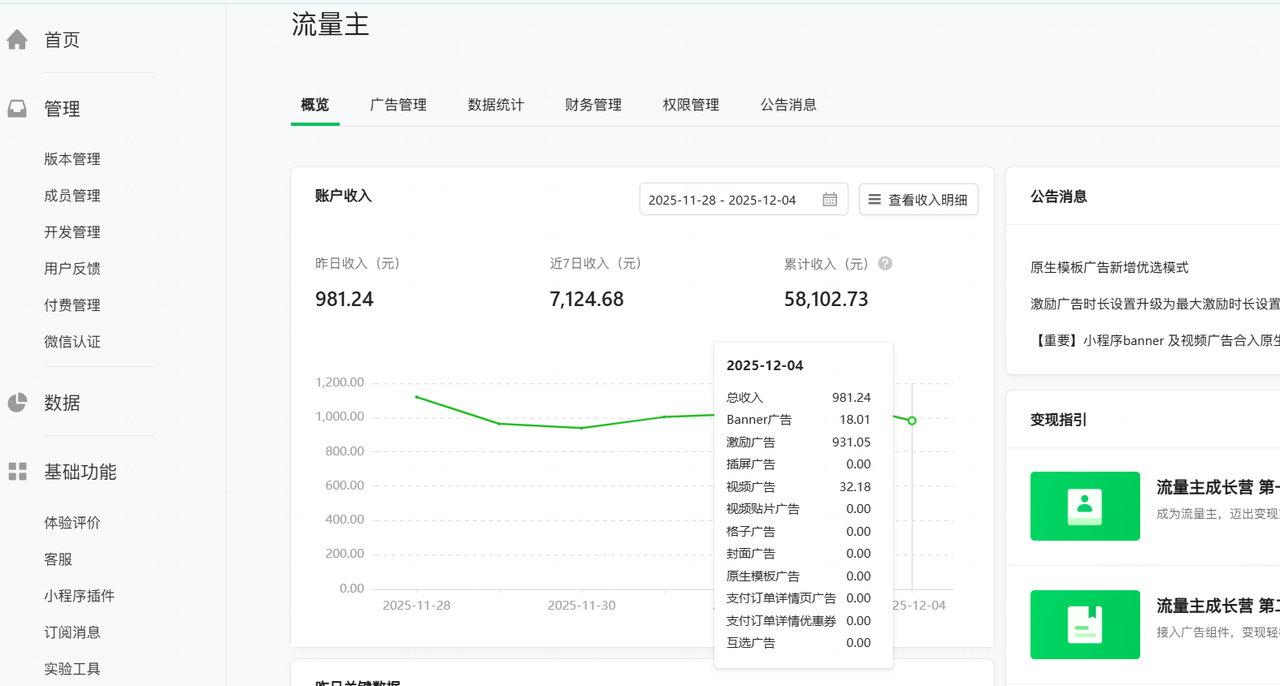This screenshot has height=686, width=1280.
Task: Open 体验评价 in the sidebar
Action: (x=72, y=523)
